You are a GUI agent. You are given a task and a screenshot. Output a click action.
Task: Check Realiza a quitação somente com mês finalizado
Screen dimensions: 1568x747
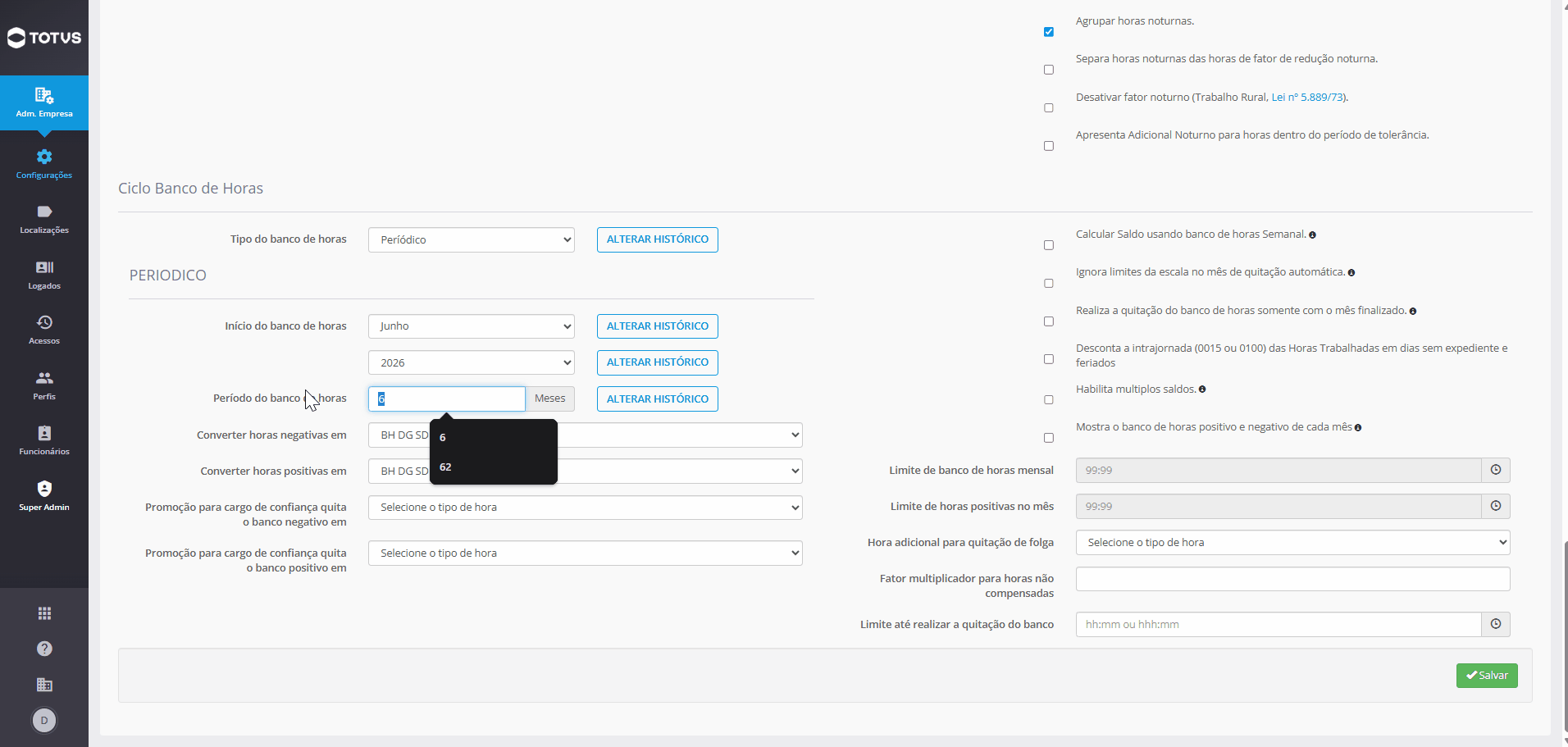pyautogui.click(x=1049, y=321)
